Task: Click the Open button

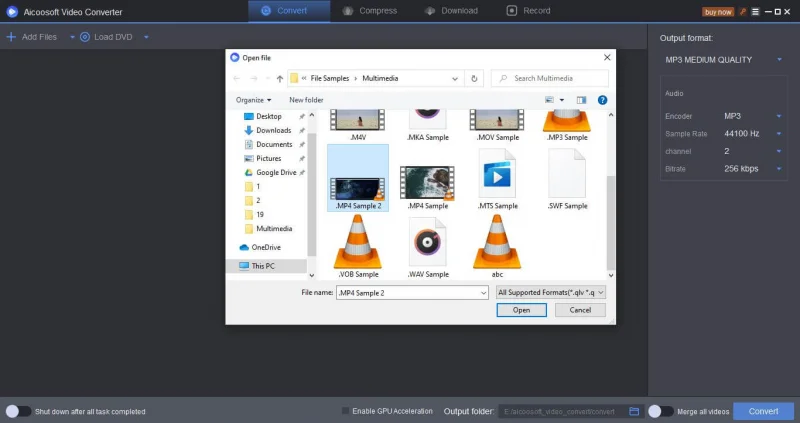Action: 521,310
